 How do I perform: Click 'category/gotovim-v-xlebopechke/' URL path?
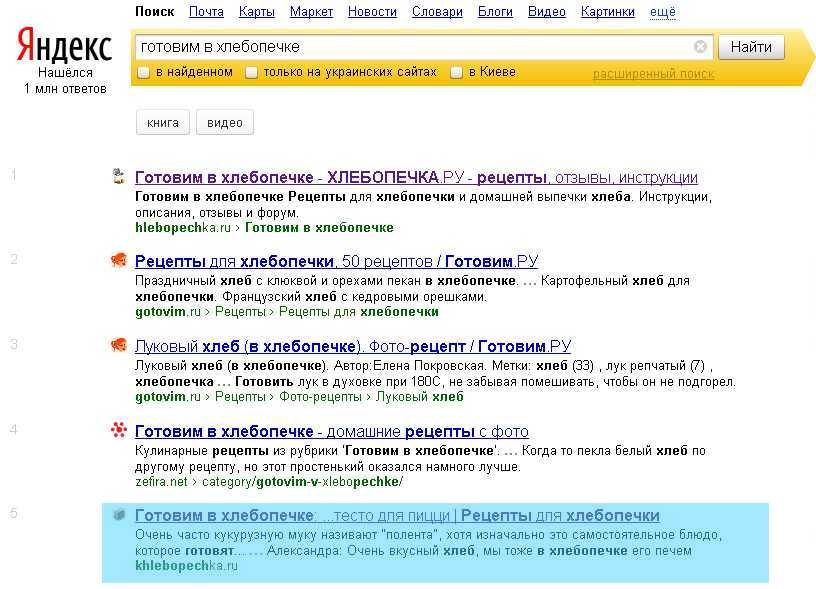302,482
